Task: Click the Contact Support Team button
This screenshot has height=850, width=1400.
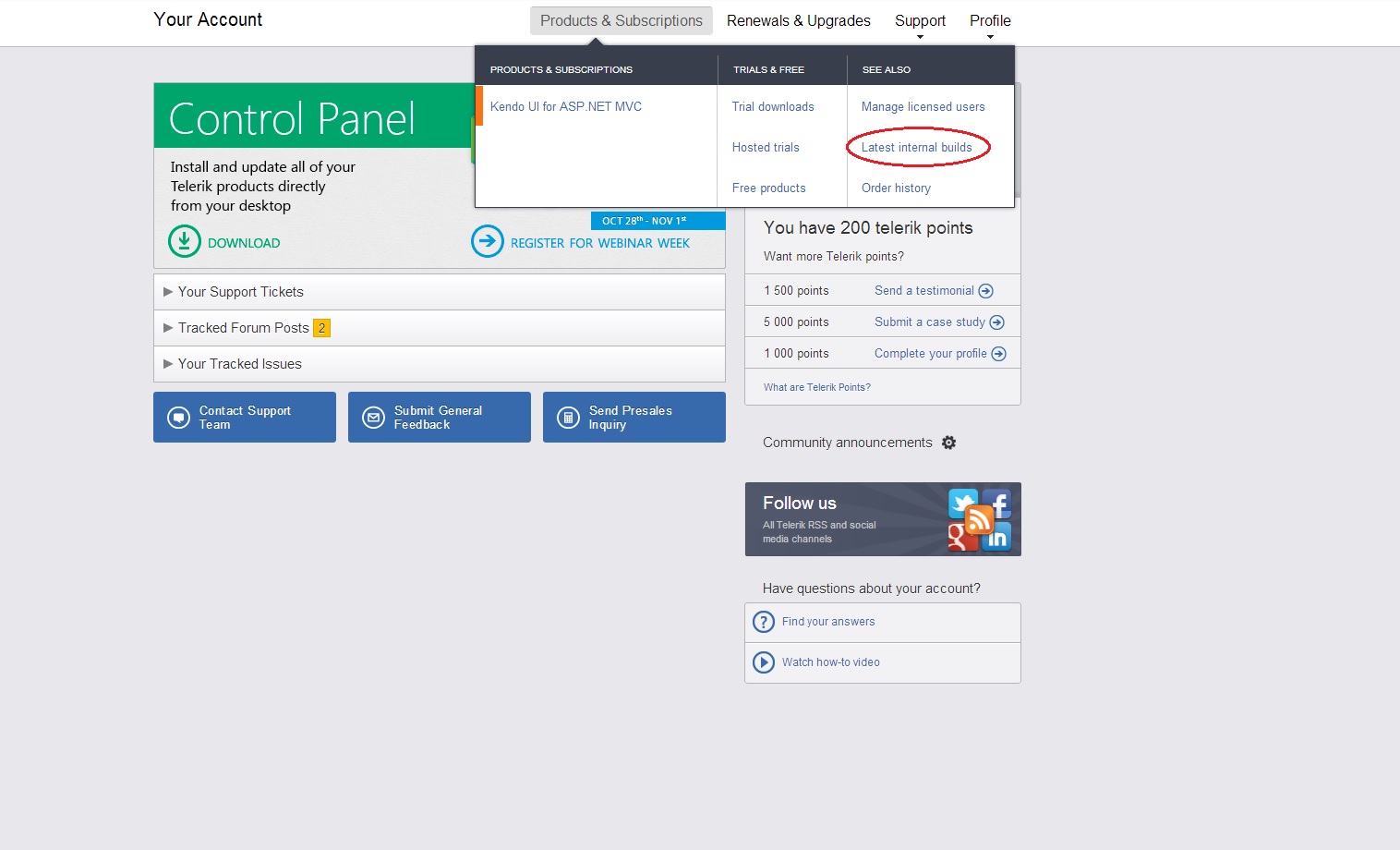Action: coord(245,418)
